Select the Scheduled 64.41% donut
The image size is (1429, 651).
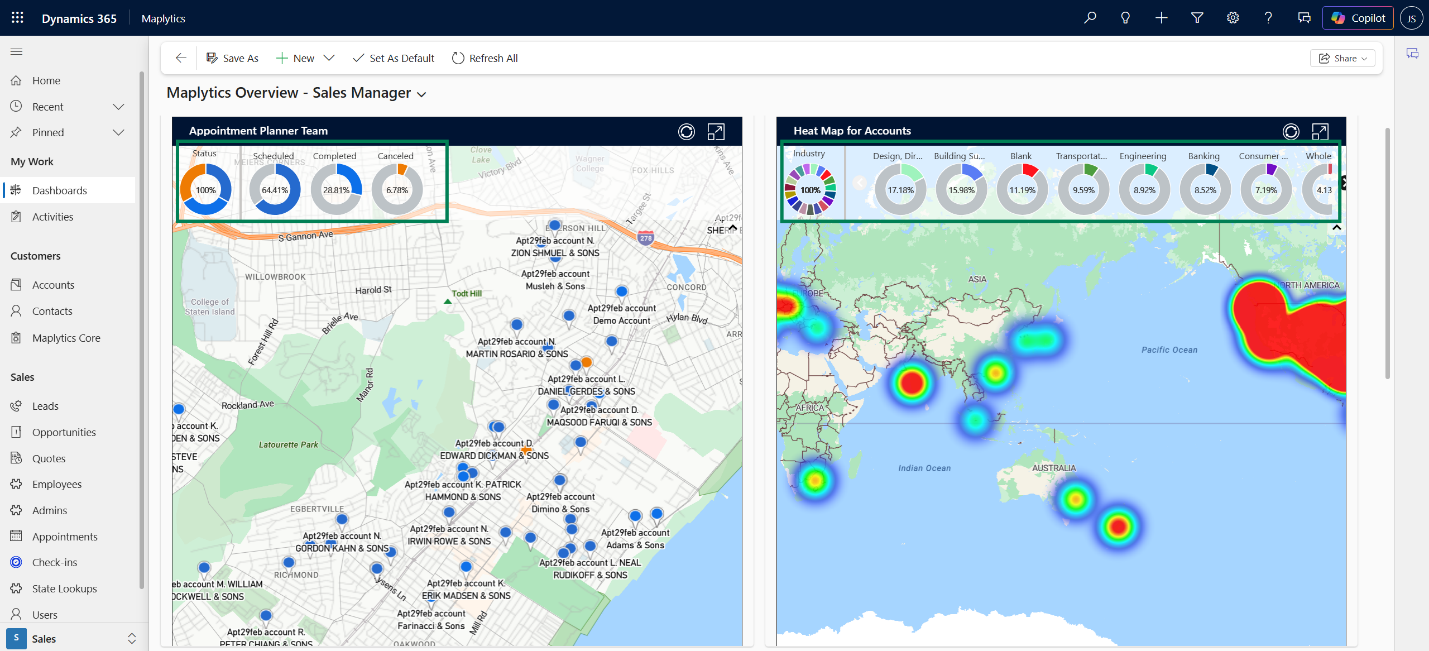coord(274,189)
